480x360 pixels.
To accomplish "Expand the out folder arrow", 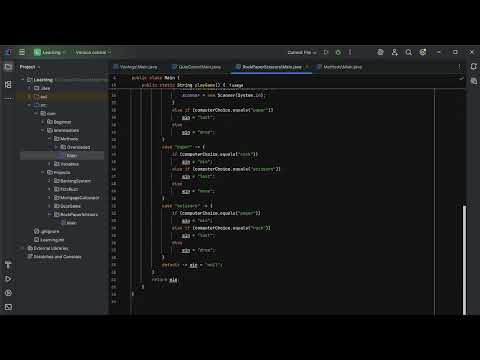I will pyautogui.click(x=29, y=97).
